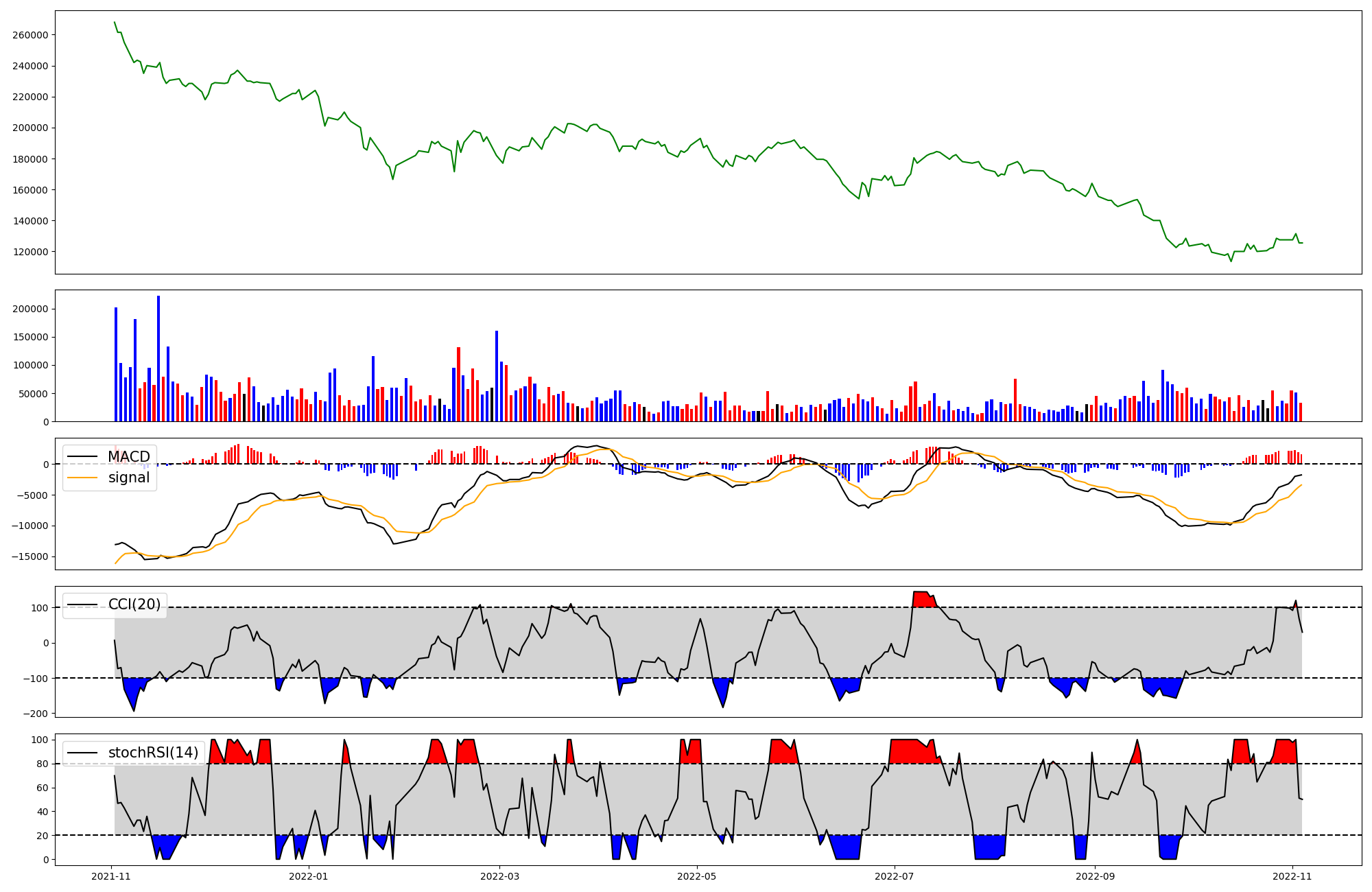1372x892 pixels.
Task: Click the -200 CCI axis tick label
Action: coord(34,714)
